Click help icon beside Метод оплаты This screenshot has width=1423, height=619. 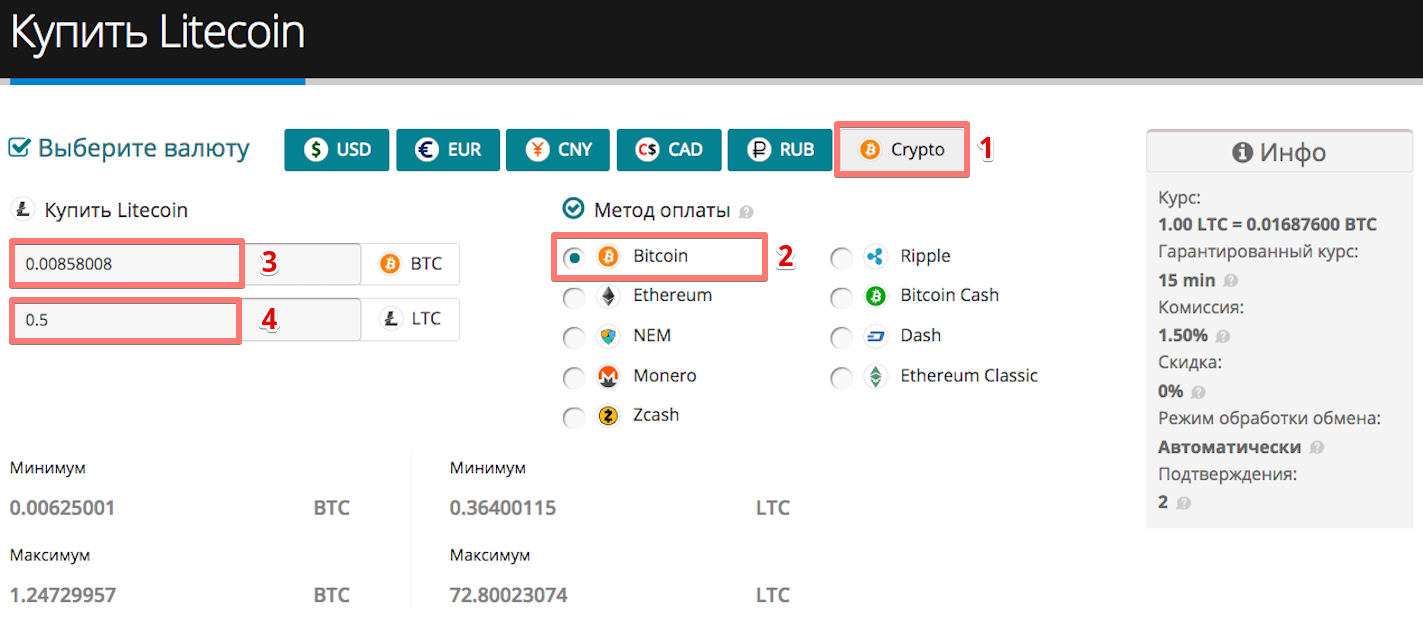click(x=745, y=212)
